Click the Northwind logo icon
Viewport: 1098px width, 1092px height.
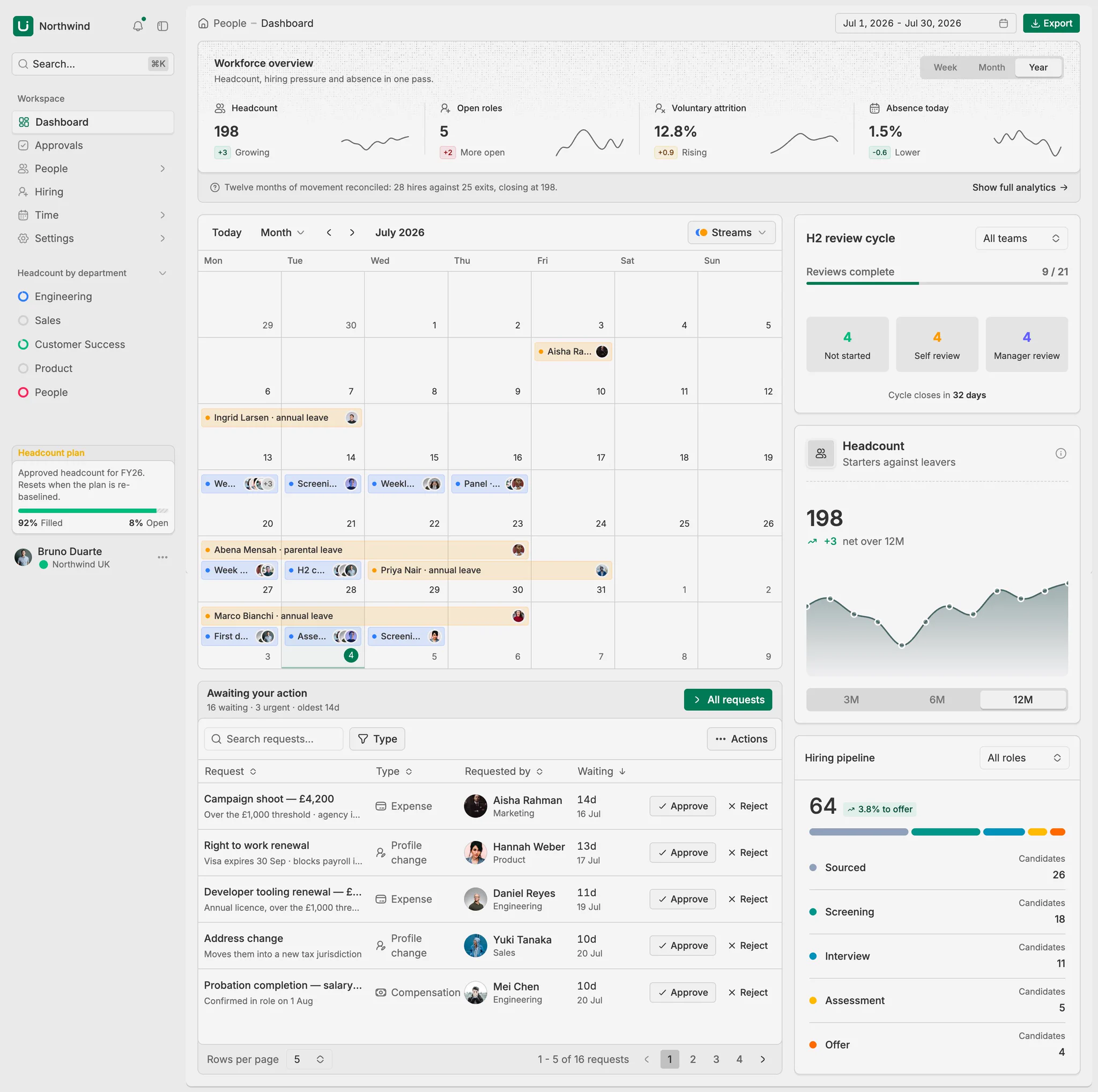pyautogui.click(x=23, y=26)
